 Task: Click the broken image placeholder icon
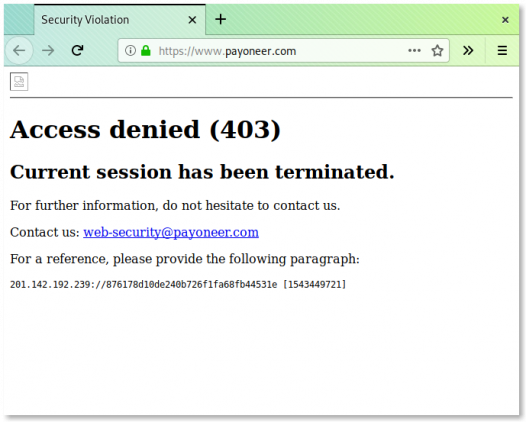pos(19,82)
